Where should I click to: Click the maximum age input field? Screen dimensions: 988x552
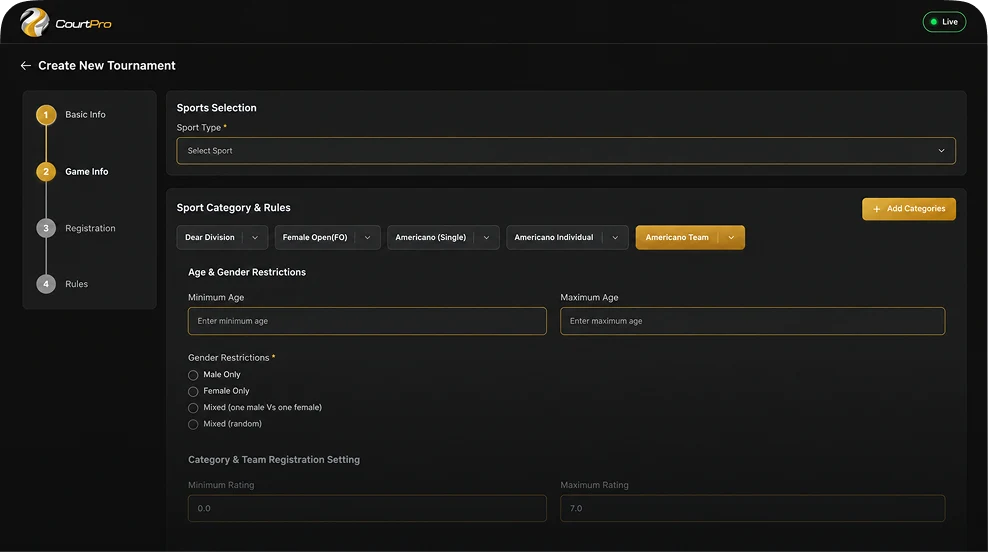(x=752, y=321)
